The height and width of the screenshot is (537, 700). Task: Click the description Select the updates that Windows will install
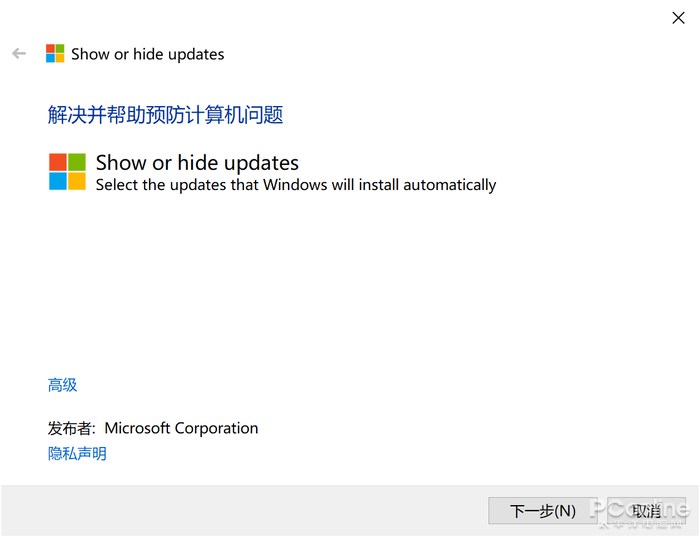(x=296, y=185)
